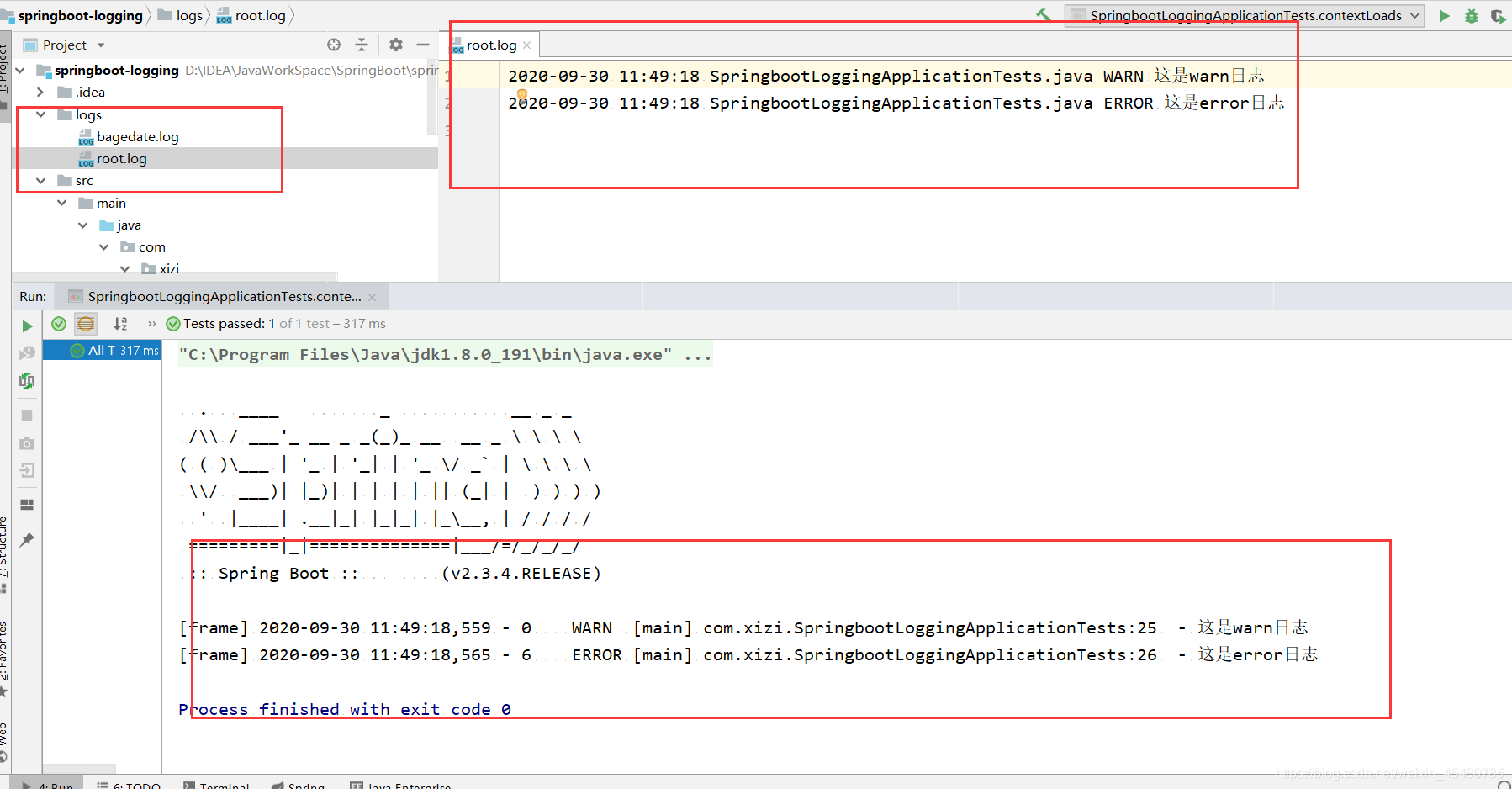The width and height of the screenshot is (1512, 789).
Task: Collapse the com package
Action: coord(103,246)
